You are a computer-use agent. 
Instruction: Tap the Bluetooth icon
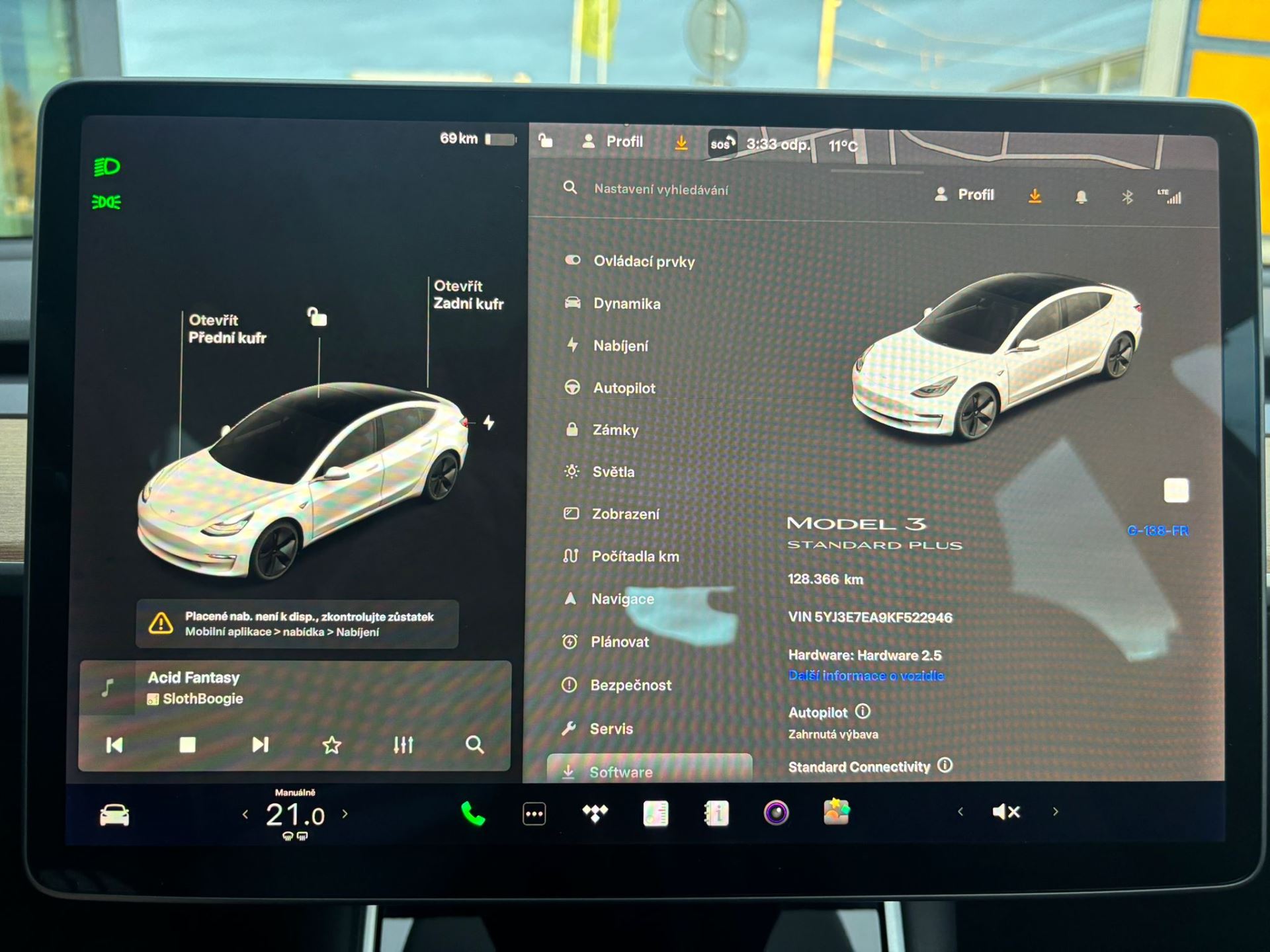point(1128,196)
